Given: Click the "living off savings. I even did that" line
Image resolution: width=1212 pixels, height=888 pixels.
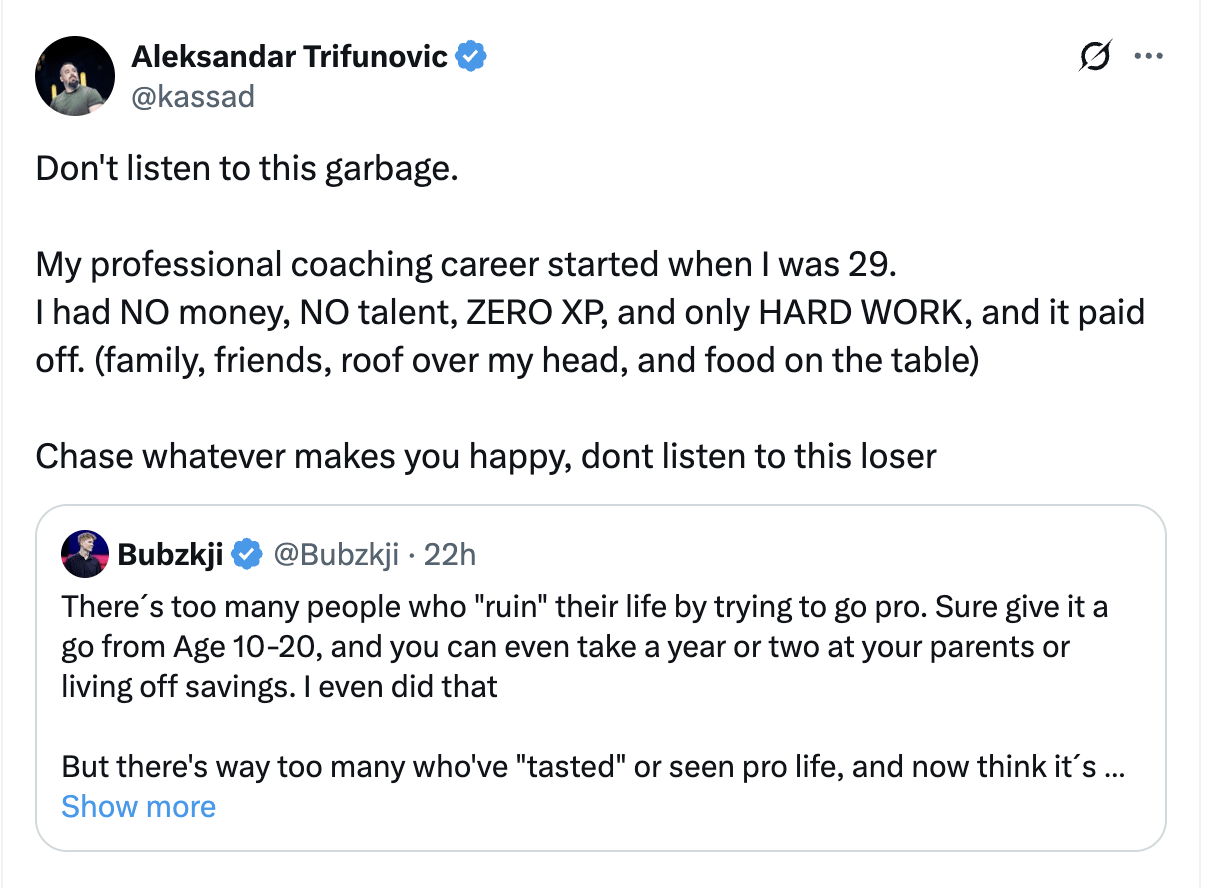Looking at the screenshot, I should pos(280,686).
